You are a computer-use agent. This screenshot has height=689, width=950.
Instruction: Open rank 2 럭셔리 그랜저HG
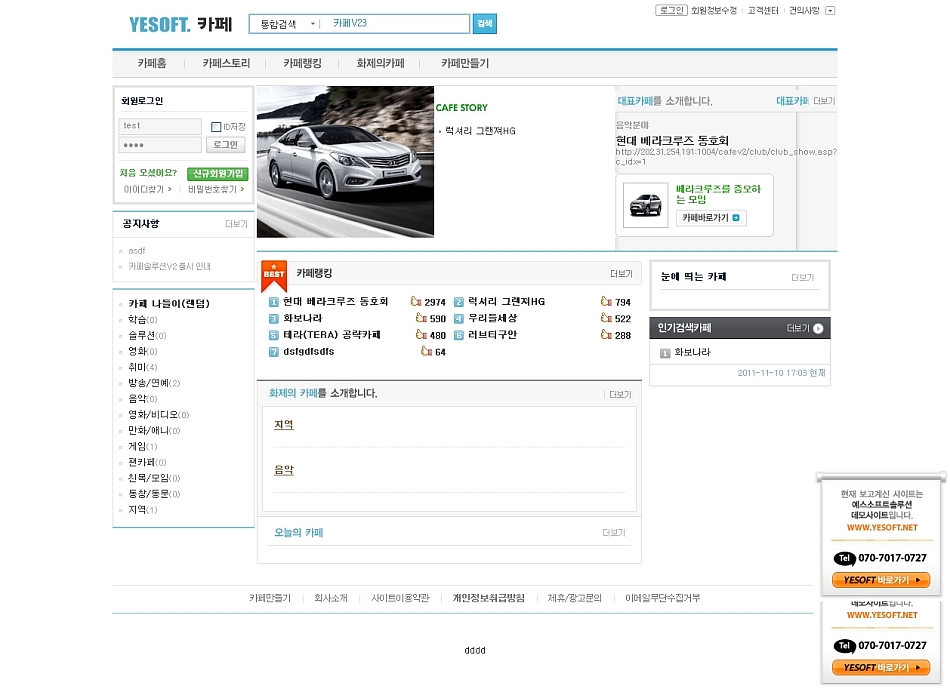[507, 301]
